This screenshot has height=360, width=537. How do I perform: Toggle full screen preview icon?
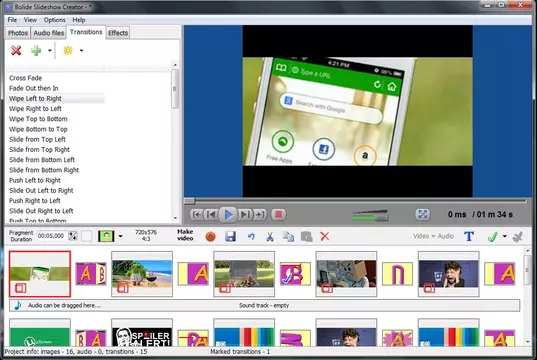click(x=423, y=215)
